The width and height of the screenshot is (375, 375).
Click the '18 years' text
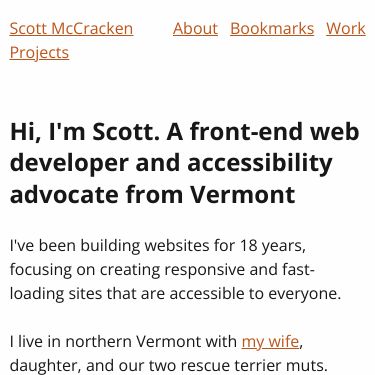point(272,246)
